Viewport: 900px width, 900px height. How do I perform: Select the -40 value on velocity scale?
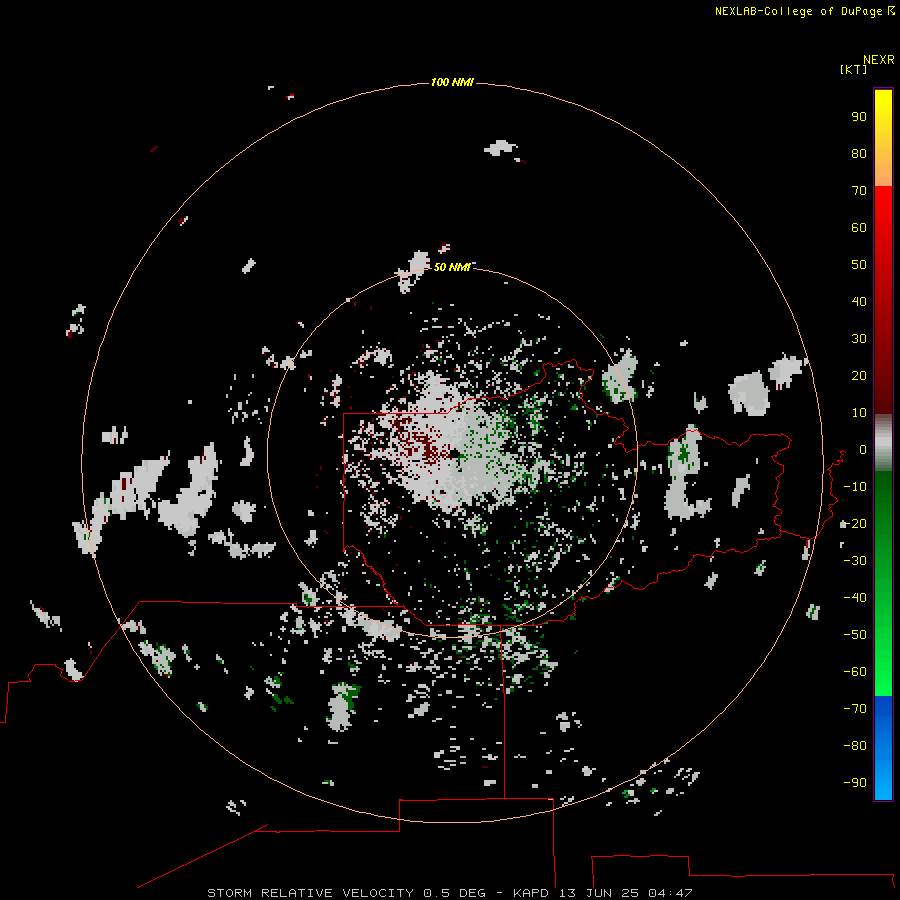(855, 598)
